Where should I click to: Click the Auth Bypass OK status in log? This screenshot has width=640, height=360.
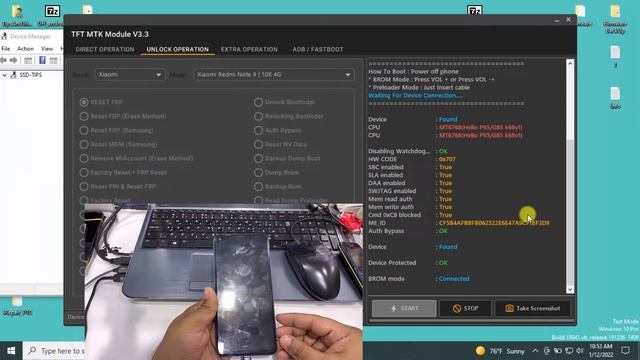[443, 231]
